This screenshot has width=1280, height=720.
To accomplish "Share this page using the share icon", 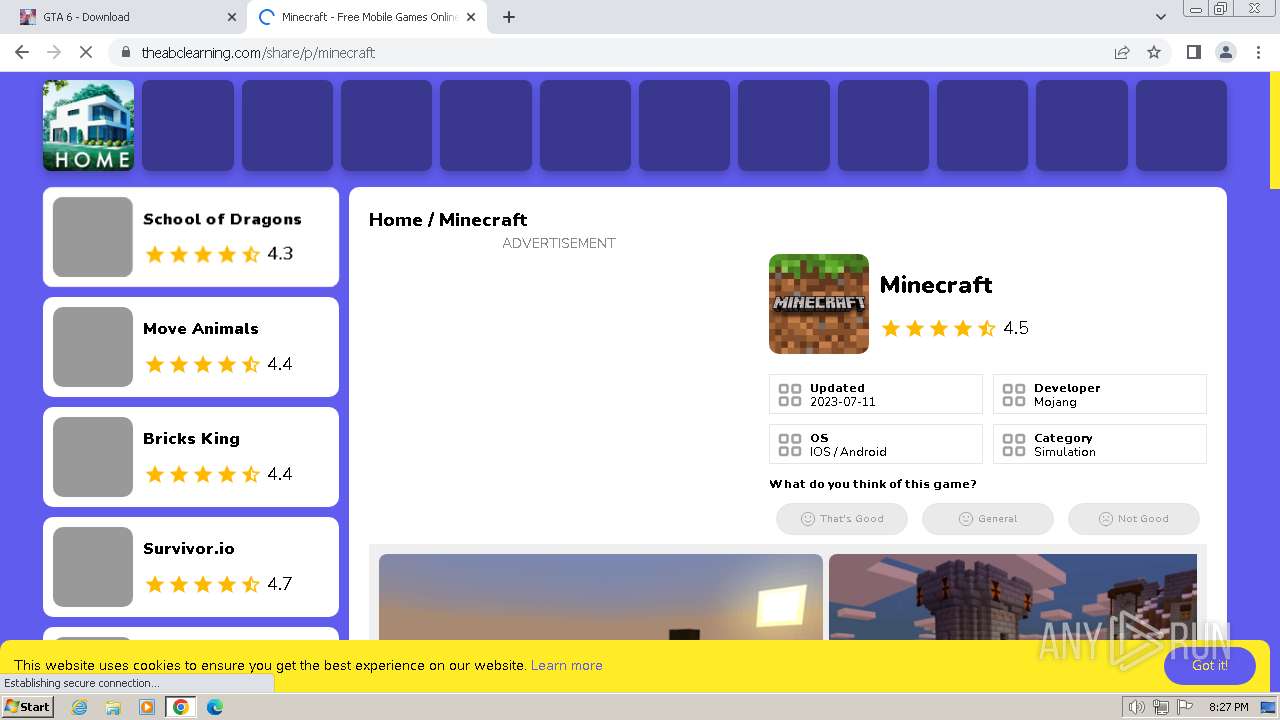I will pyautogui.click(x=1122, y=52).
